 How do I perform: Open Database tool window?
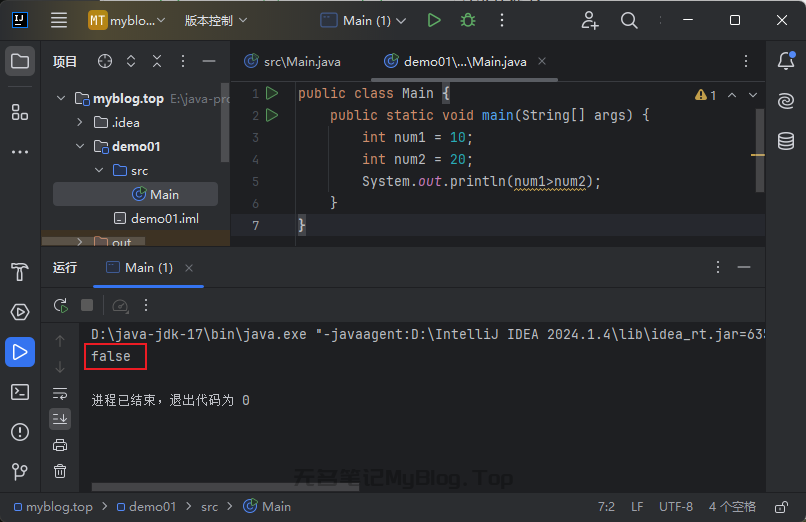point(786,141)
